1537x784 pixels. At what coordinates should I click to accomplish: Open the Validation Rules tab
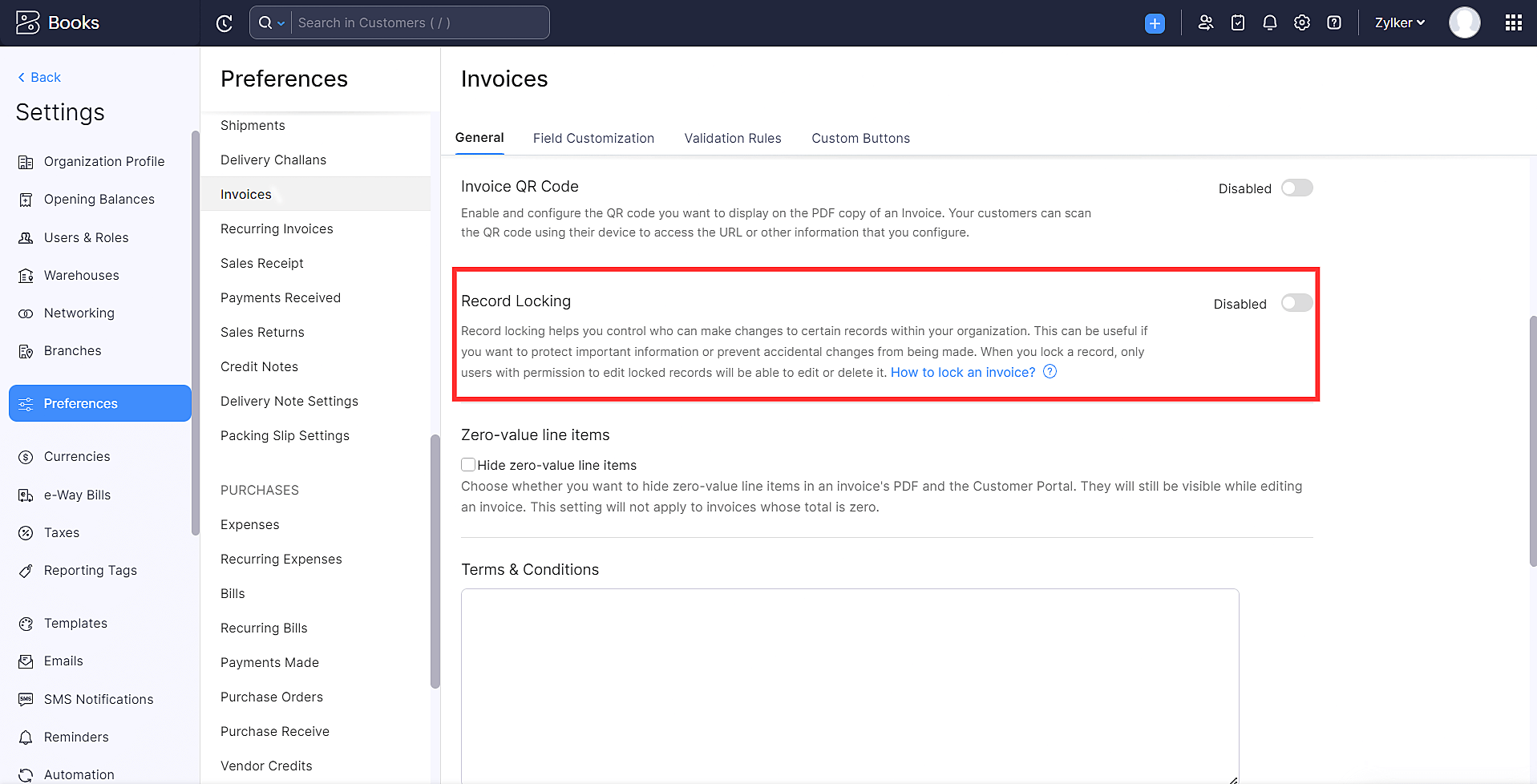pos(732,138)
